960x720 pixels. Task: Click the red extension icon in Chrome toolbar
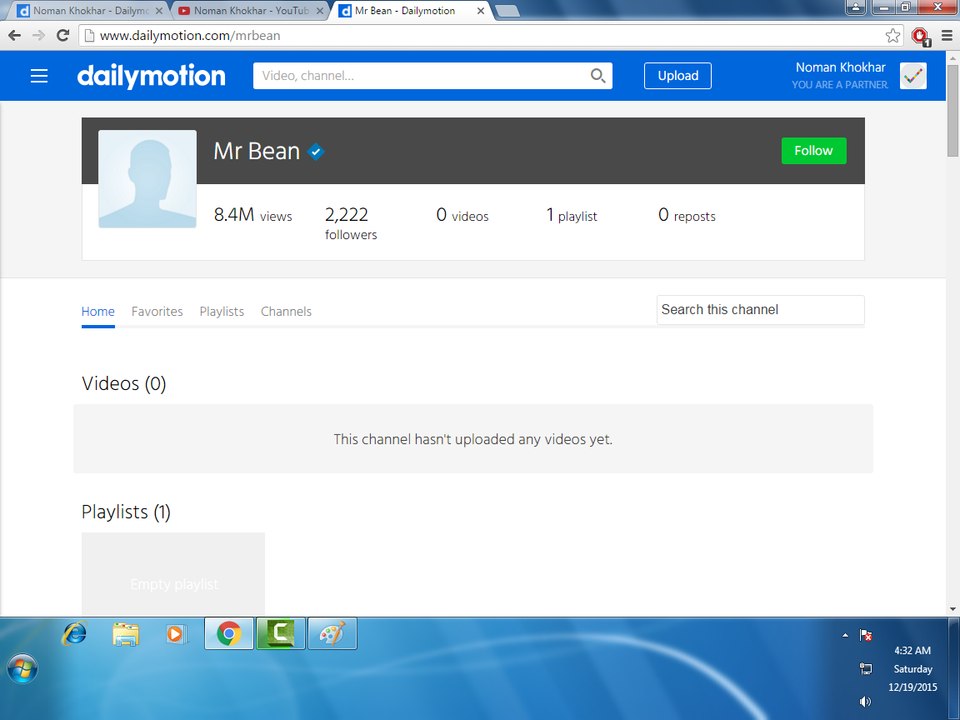[920, 36]
